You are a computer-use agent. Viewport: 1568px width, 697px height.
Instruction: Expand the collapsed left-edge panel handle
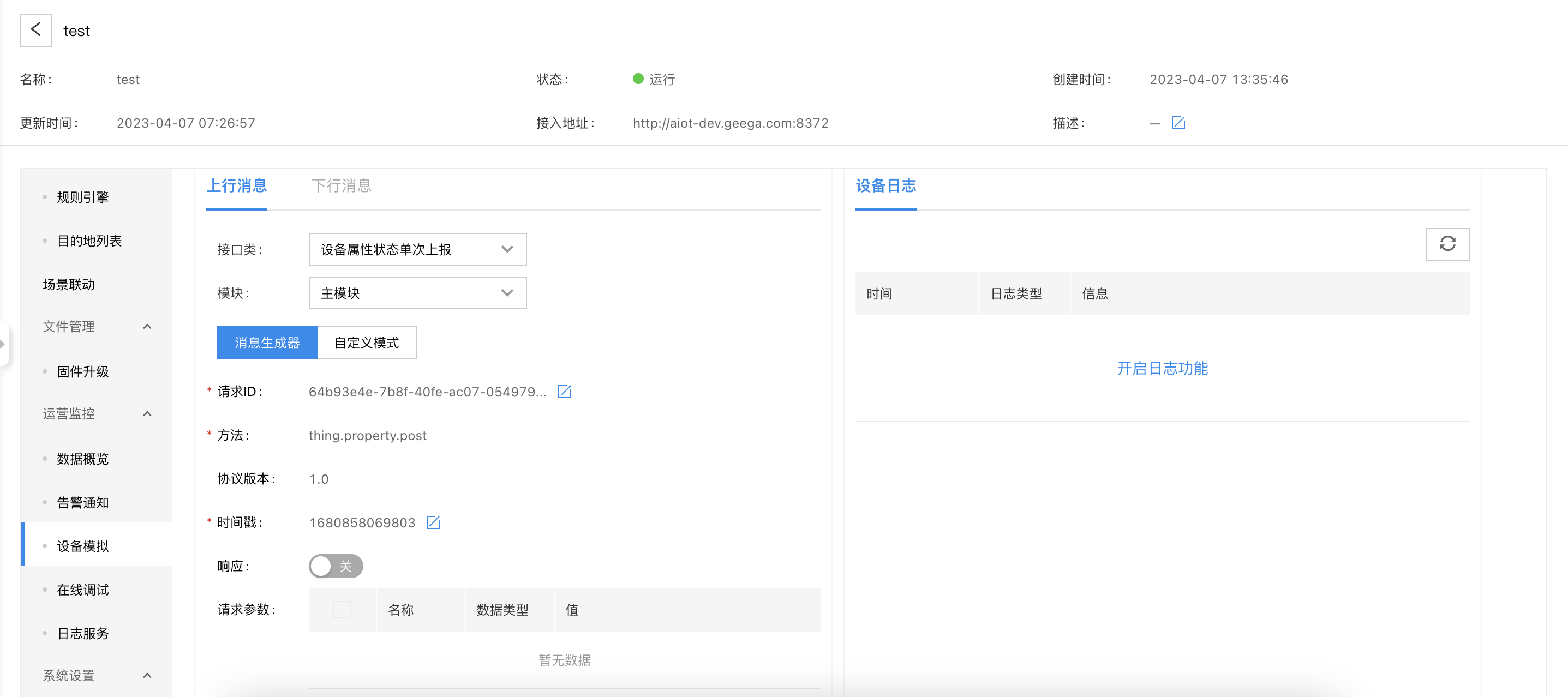pos(4,344)
